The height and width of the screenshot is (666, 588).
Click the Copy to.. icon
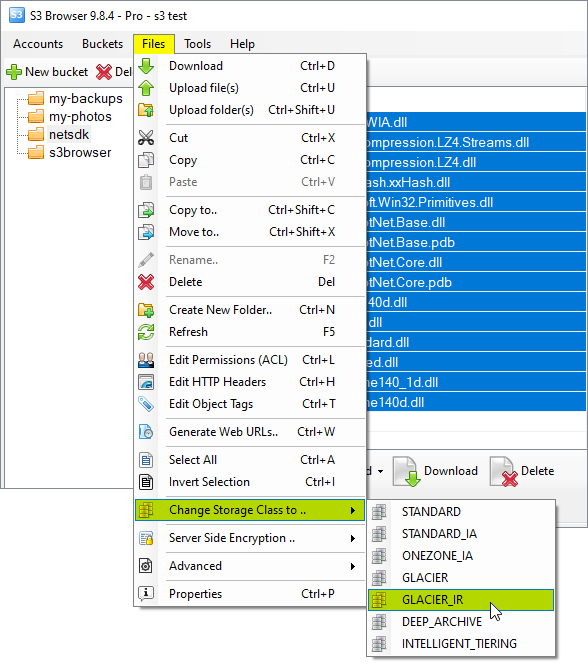[x=146, y=210]
